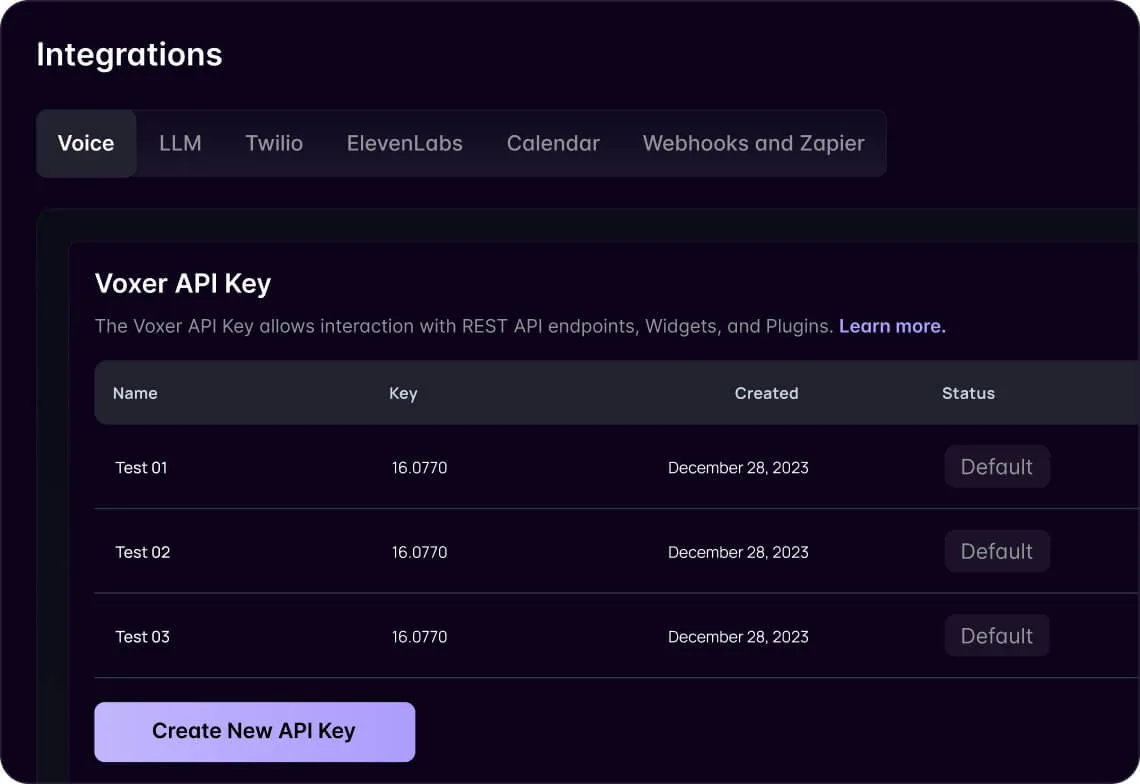Select the Test 03 API key row
This screenshot has height=784, width=1140.
[x=141, y=636]
